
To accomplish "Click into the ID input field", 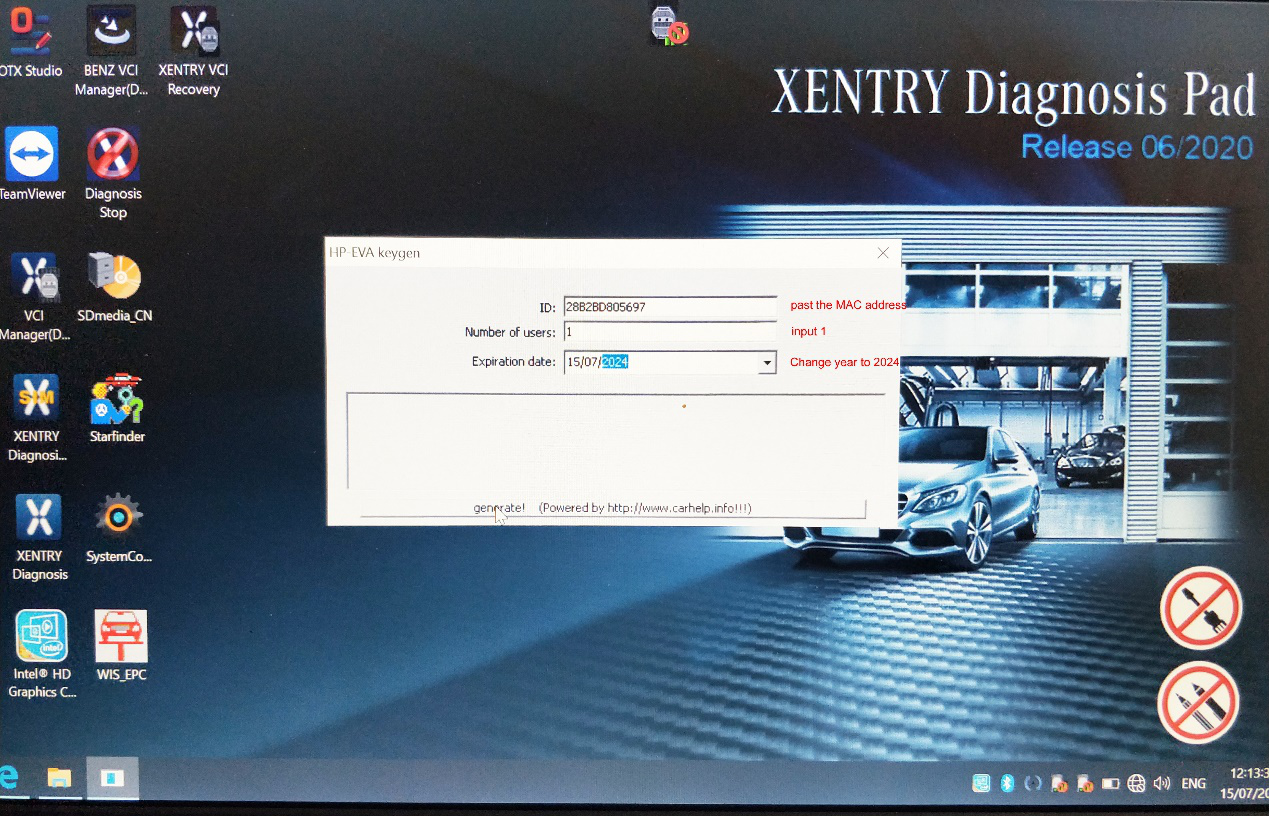I will (x=670, y=307).
